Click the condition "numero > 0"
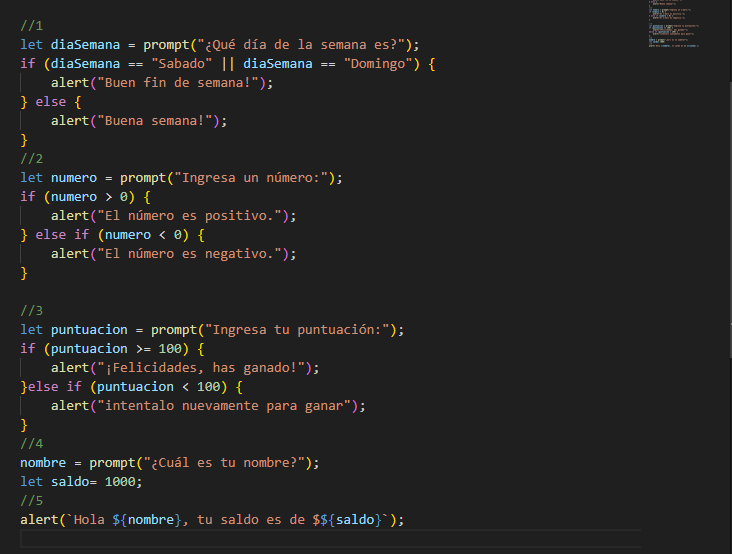732x554 pixels. (x=89, y=197)
